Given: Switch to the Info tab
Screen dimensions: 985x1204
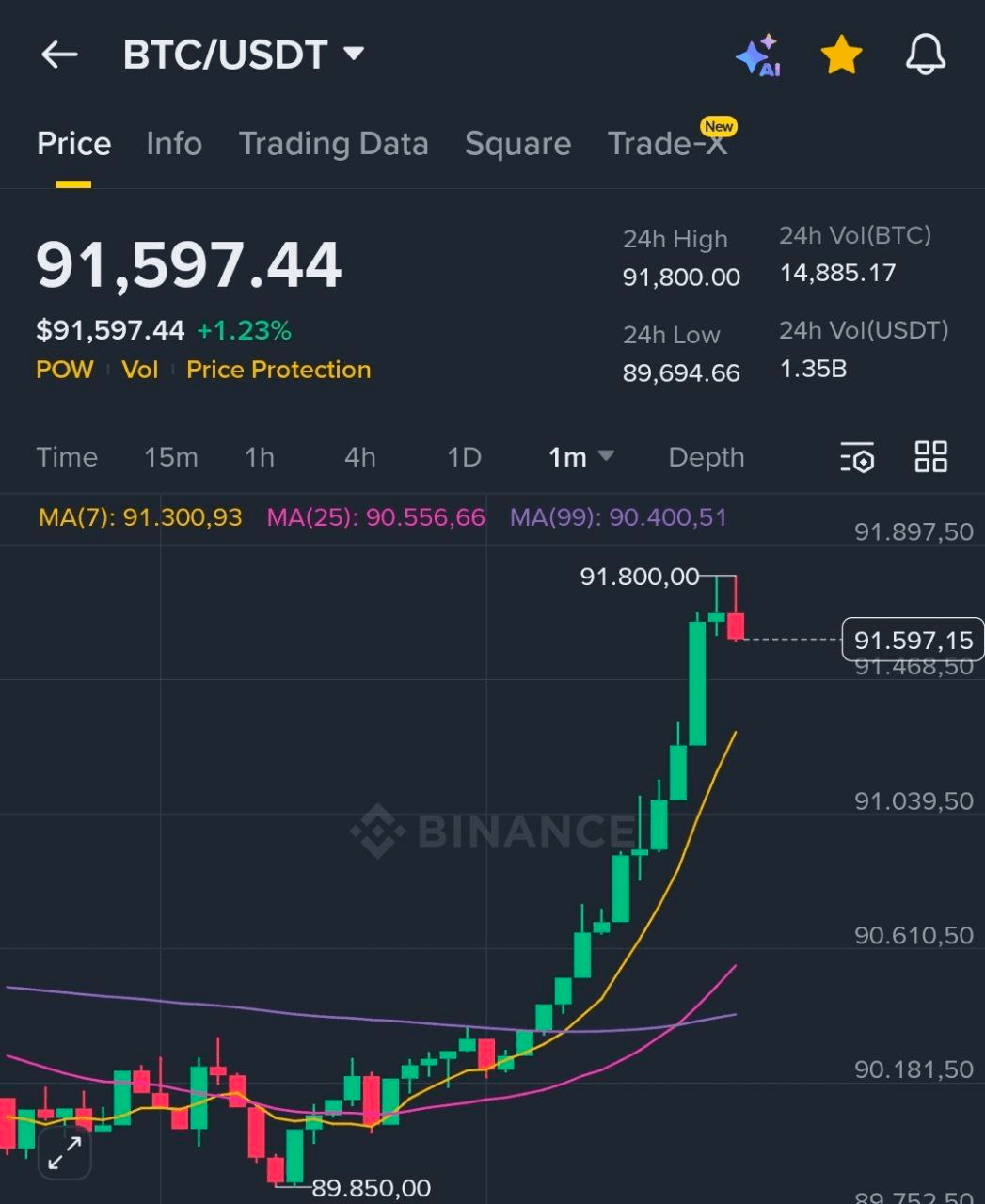Looking at the screenshot, I should pyautogui.click(x=174, y=144).
